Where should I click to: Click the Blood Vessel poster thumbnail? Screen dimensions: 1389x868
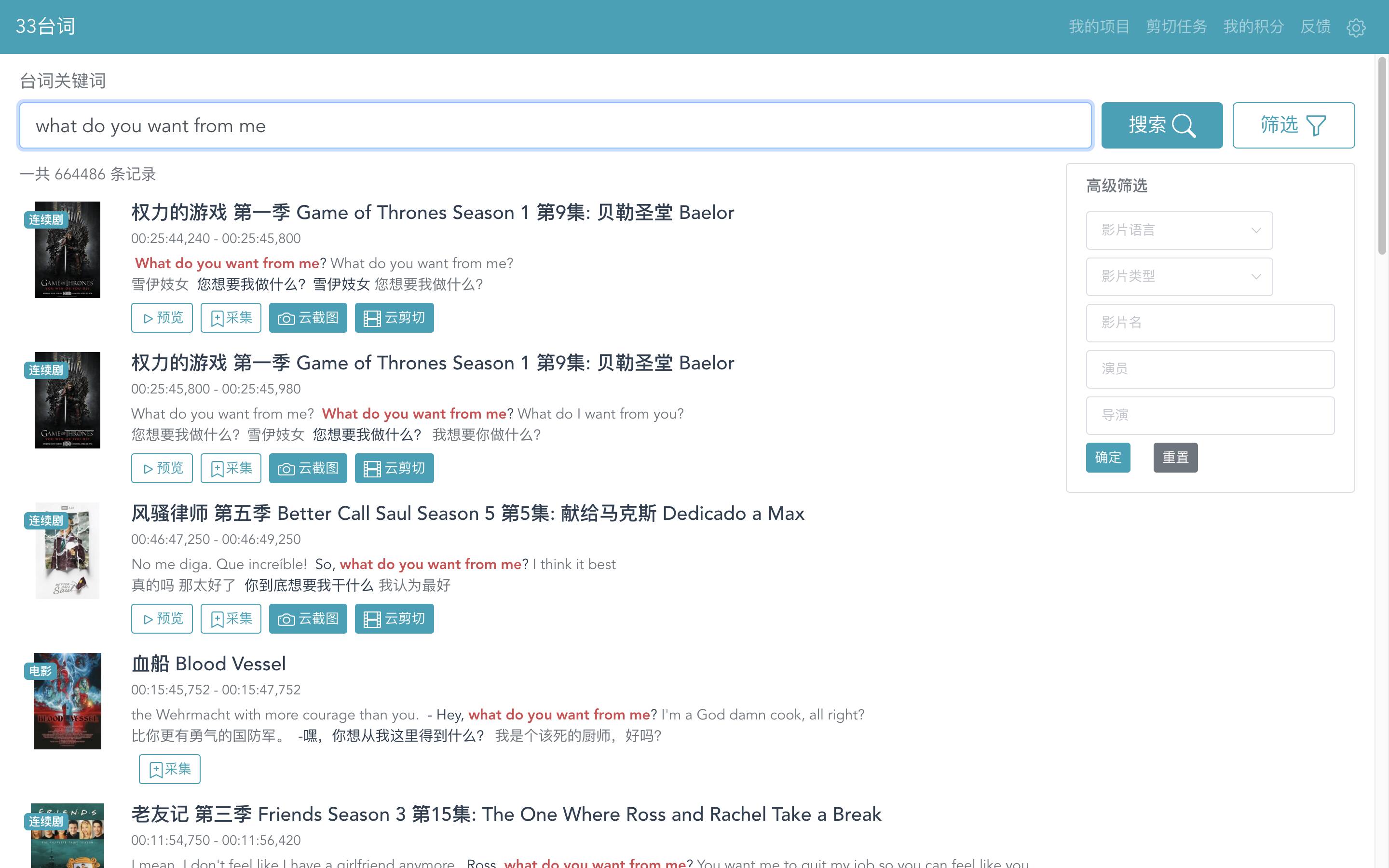tap(67, 700)
